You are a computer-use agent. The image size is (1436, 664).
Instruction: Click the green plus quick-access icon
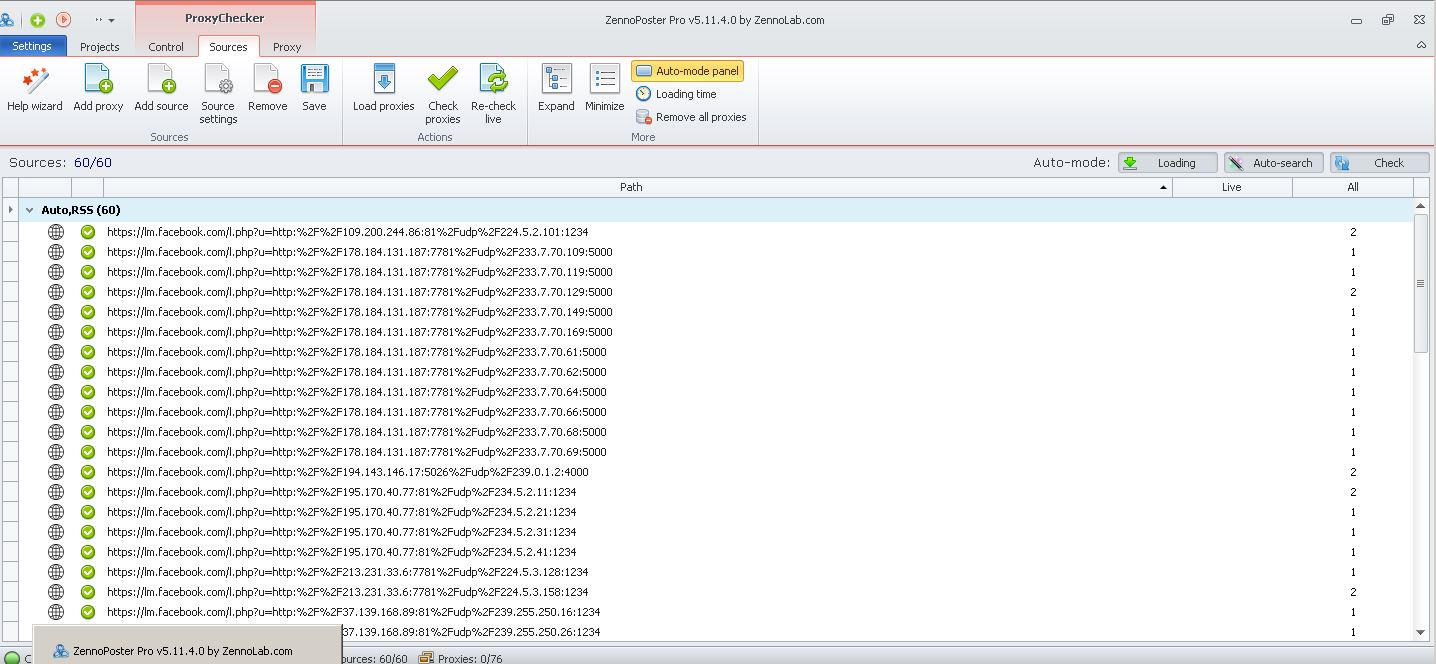pos(37,20)
